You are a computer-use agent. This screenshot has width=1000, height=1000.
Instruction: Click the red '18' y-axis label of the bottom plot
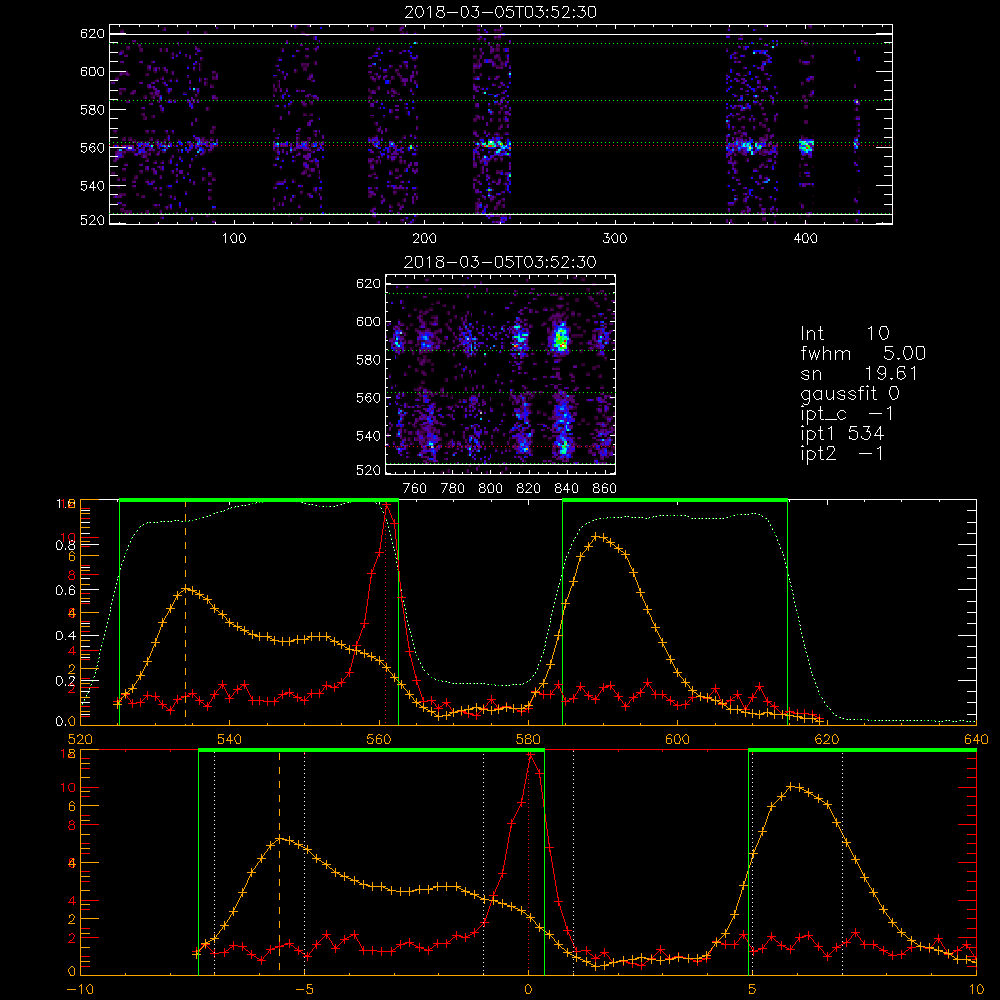68,754
